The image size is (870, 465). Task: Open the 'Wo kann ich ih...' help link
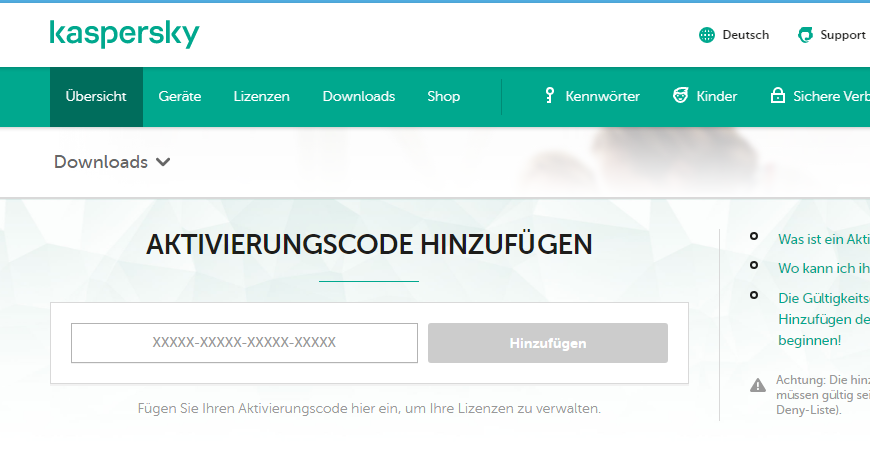click(x=823, y=269)
